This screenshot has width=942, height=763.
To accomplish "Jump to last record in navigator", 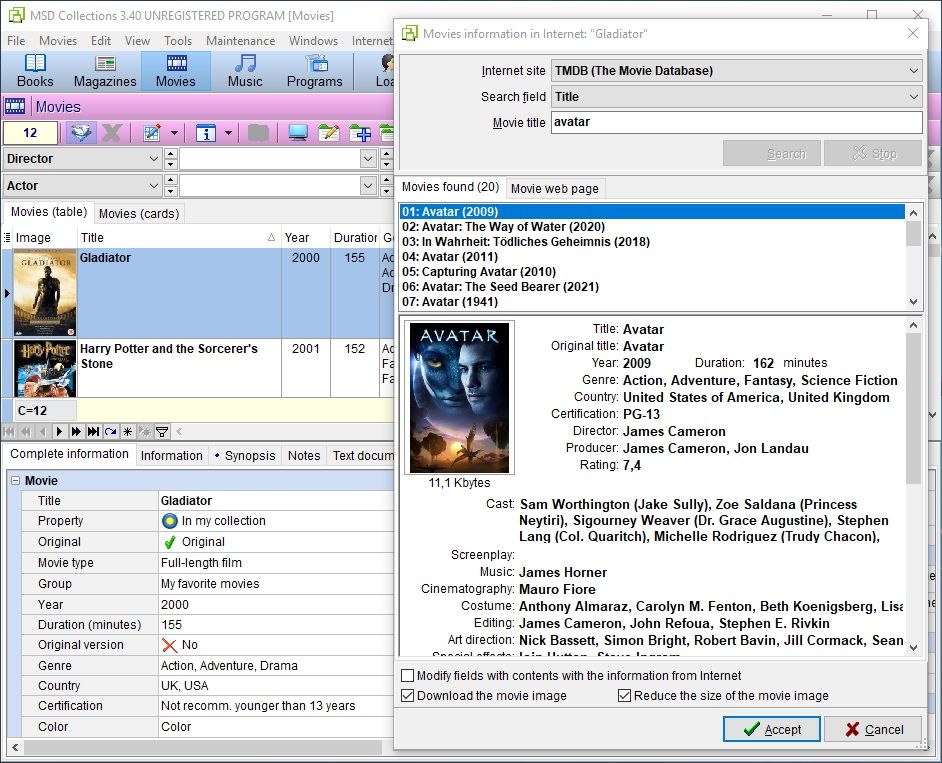I will tap(93, 432).
